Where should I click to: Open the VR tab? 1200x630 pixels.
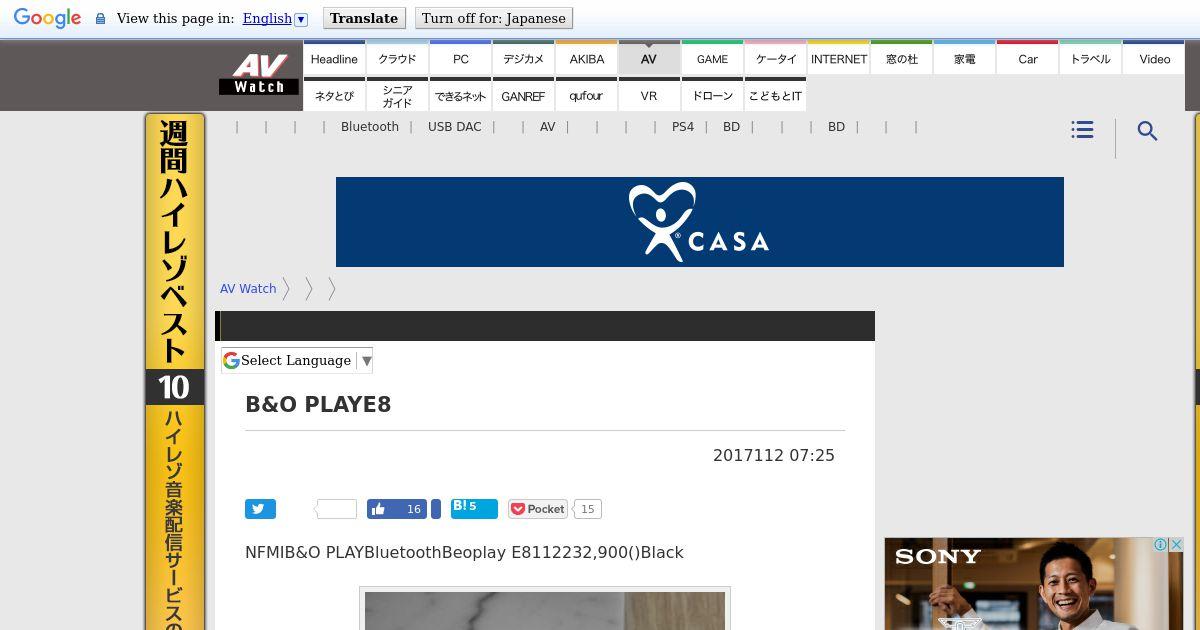[x=649, y=95]
